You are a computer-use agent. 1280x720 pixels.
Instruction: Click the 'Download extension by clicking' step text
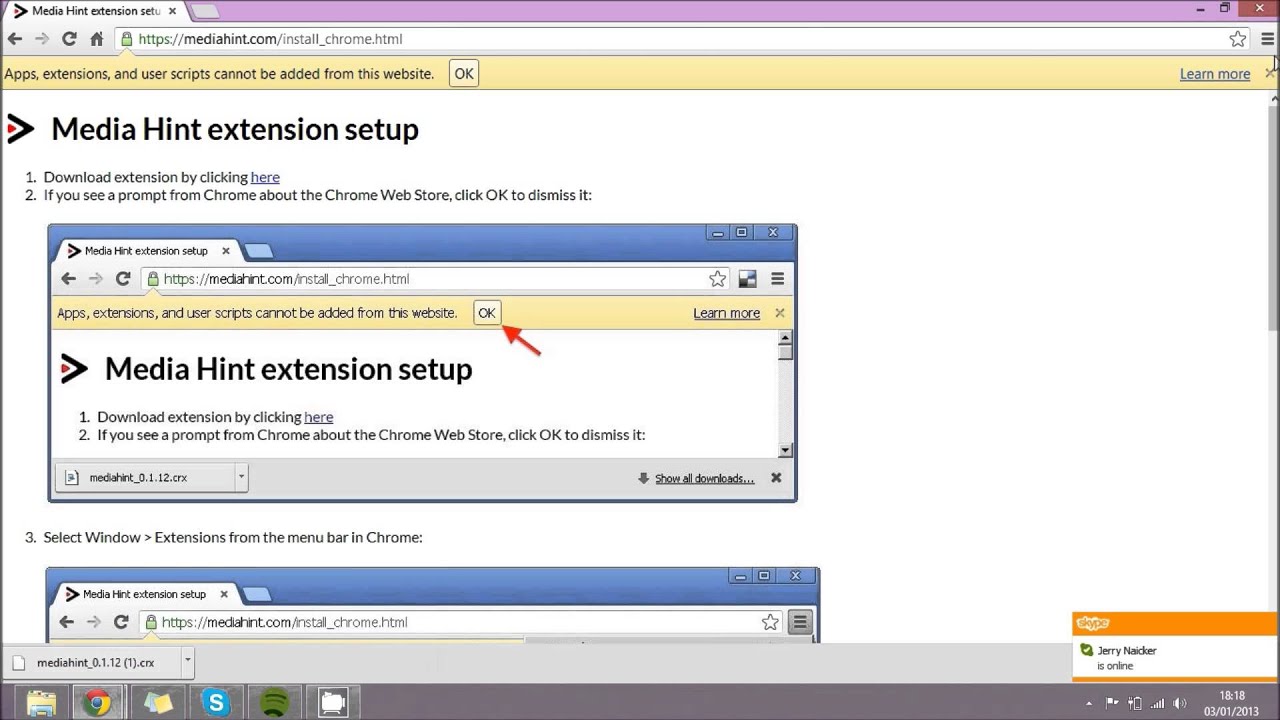pos(146,177)
